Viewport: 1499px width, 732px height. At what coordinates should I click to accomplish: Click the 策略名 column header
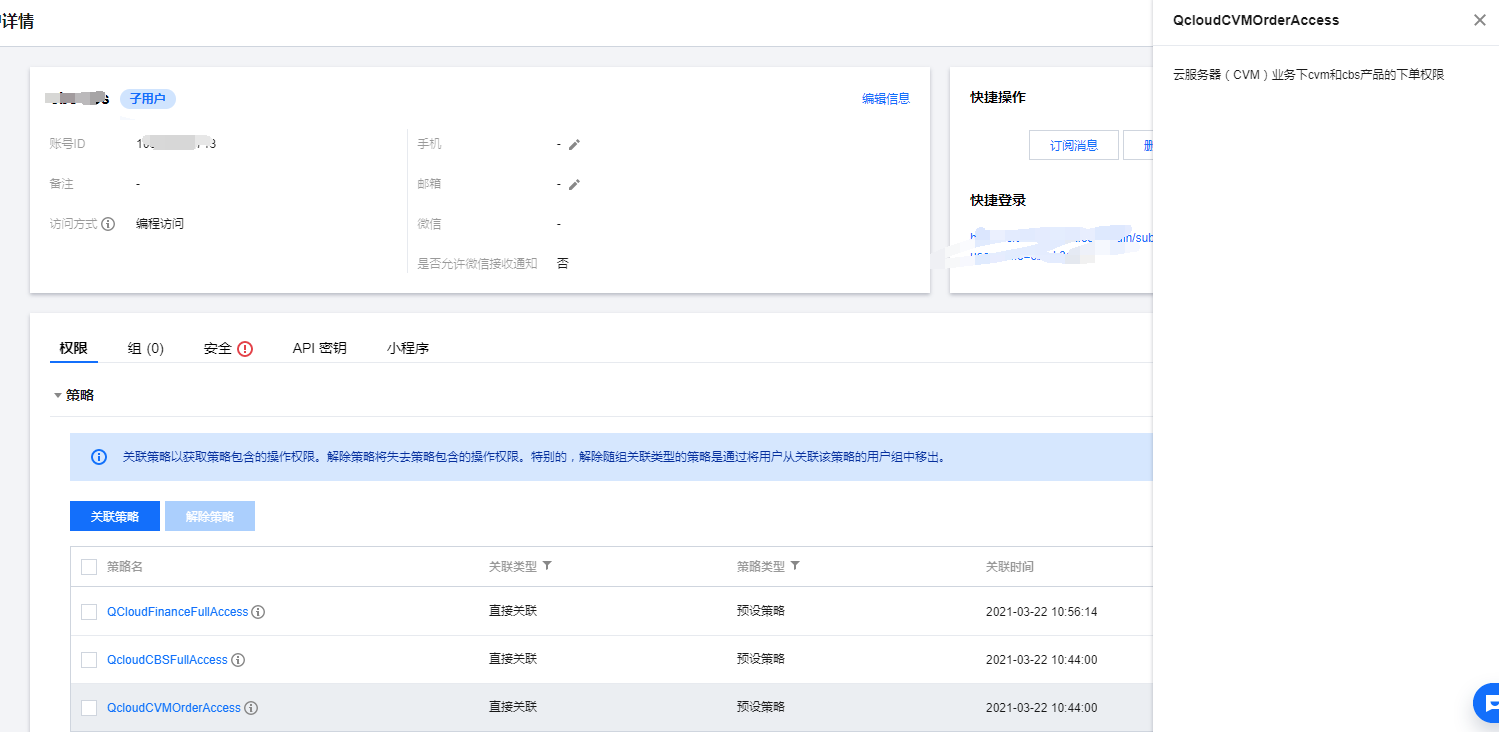pyautogui.click(x=125, y=567)
